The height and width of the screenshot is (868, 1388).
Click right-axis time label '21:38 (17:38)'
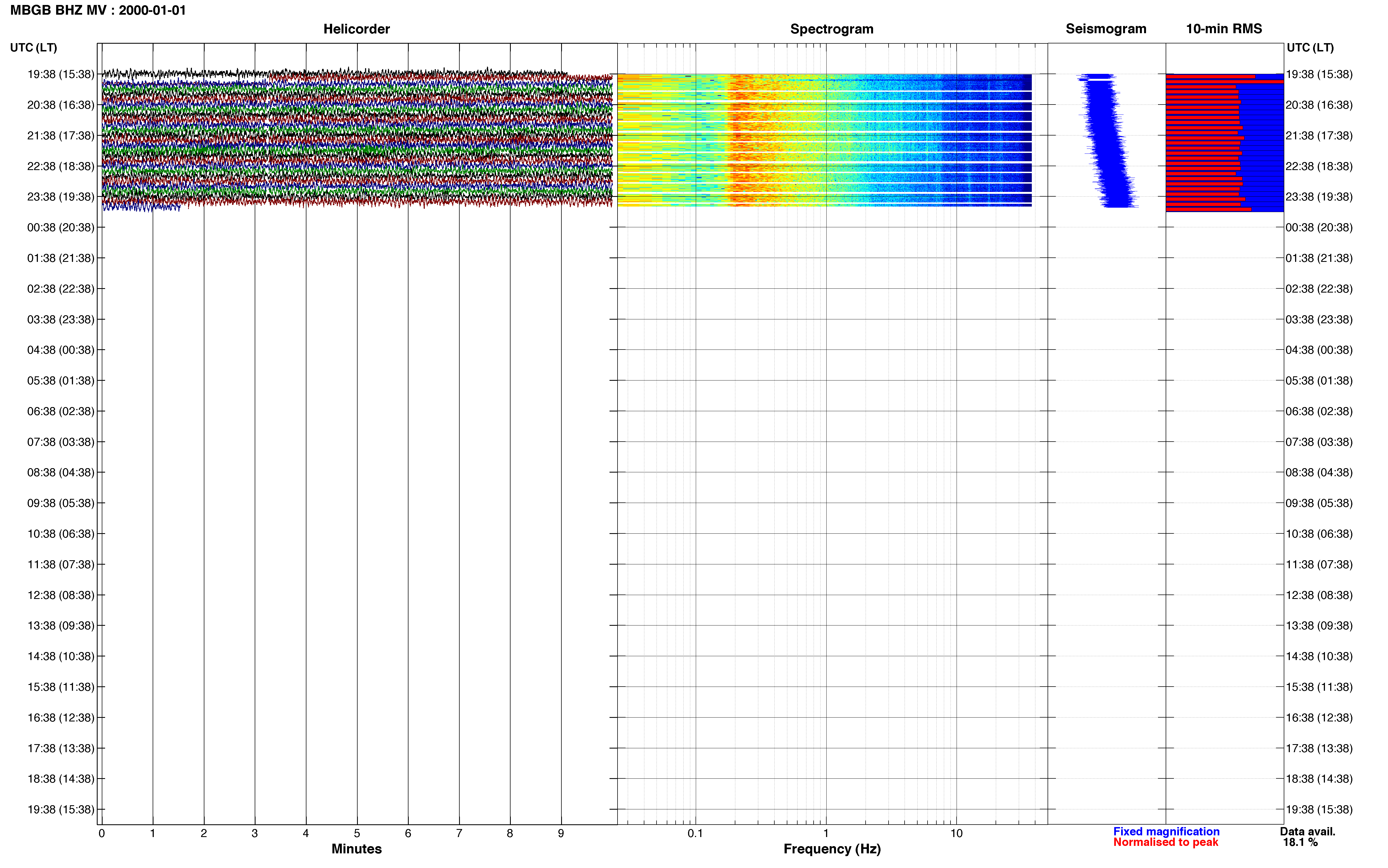[1319, 135]
